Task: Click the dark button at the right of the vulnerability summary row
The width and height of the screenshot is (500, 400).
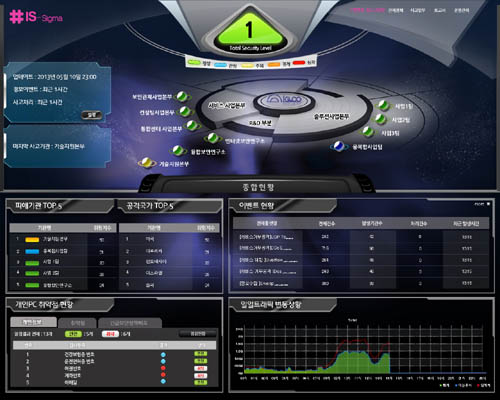Action: coord(198,333)
